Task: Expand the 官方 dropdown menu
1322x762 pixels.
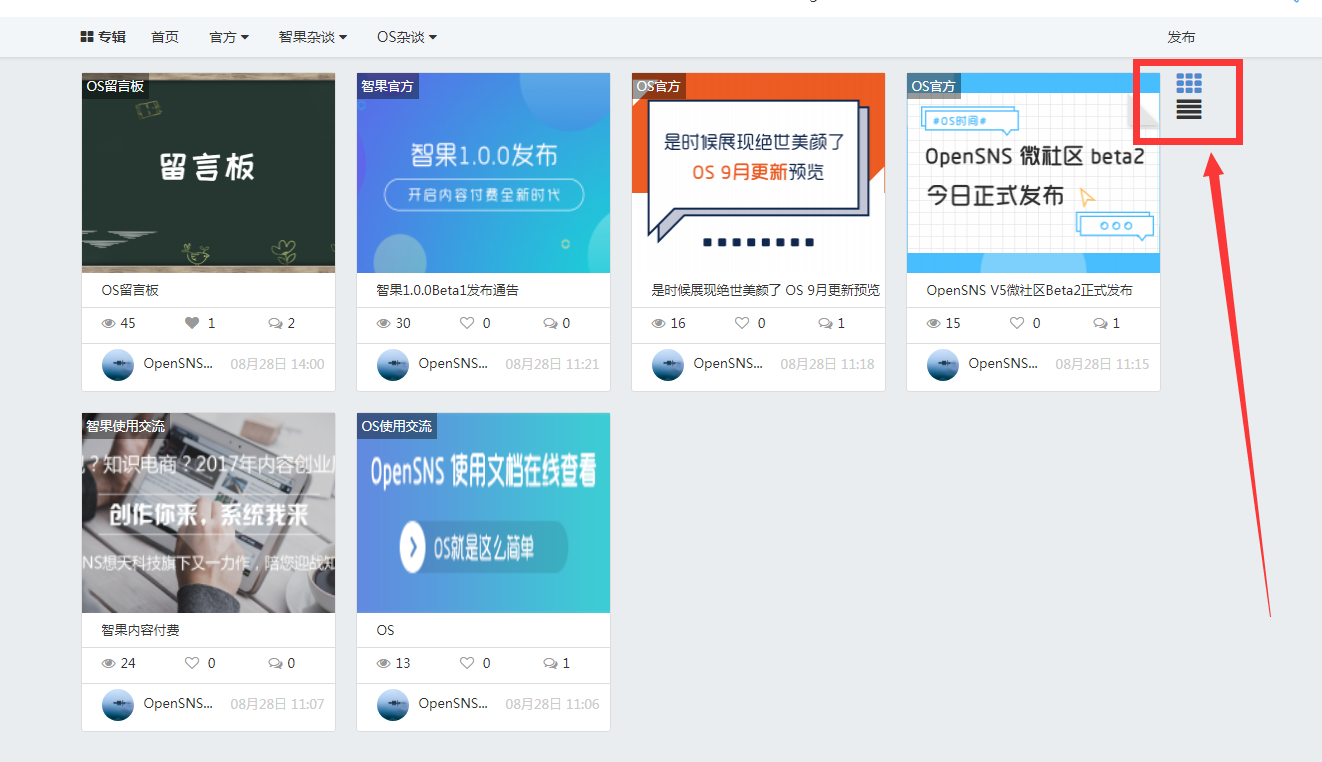Action: pyautogui.click(x=229, y=37)
